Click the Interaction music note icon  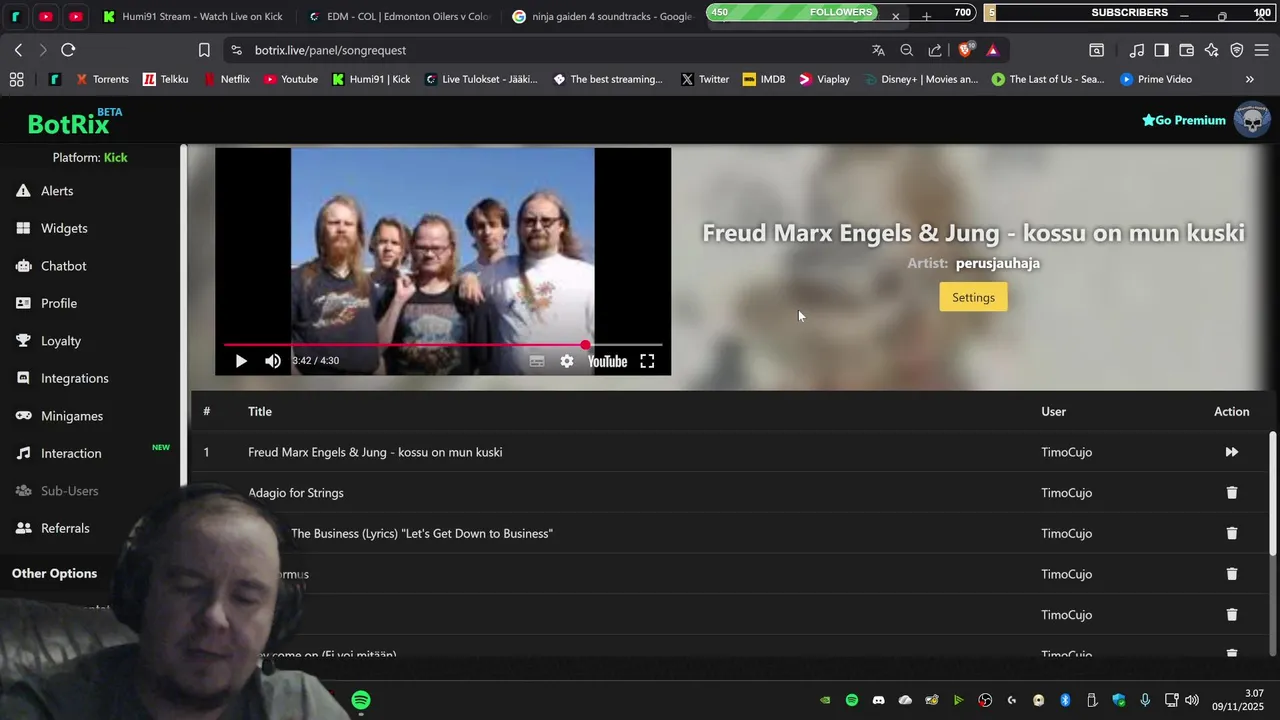(23, 453)
